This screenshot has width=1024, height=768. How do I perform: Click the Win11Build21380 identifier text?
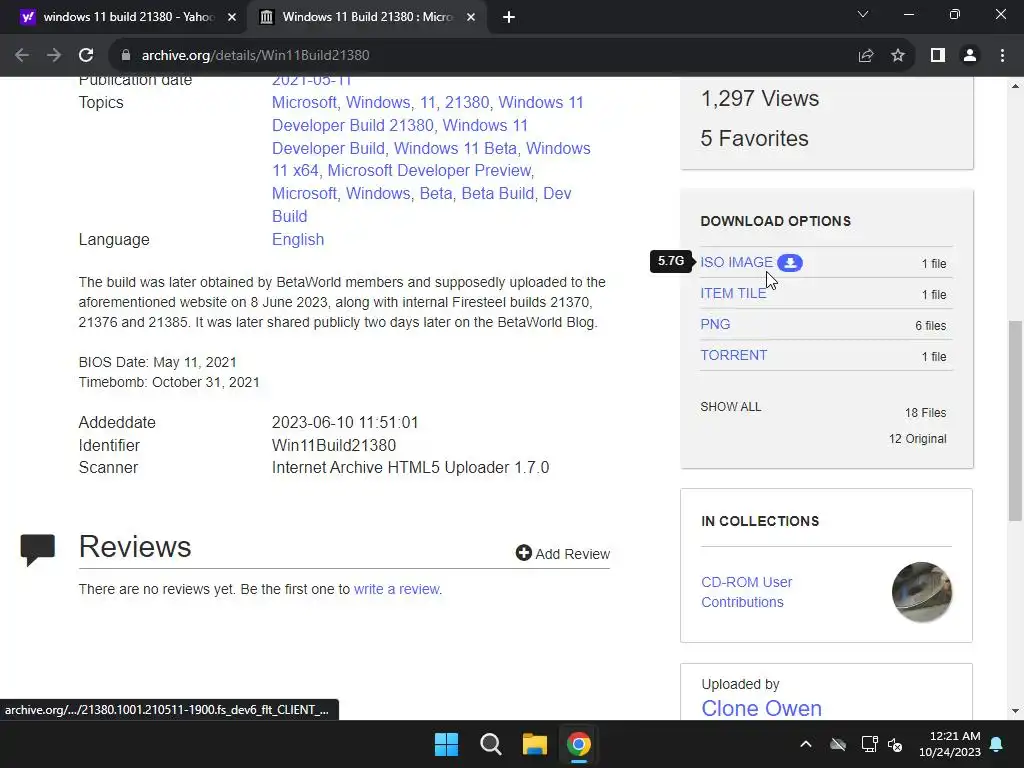coord(334,445)
